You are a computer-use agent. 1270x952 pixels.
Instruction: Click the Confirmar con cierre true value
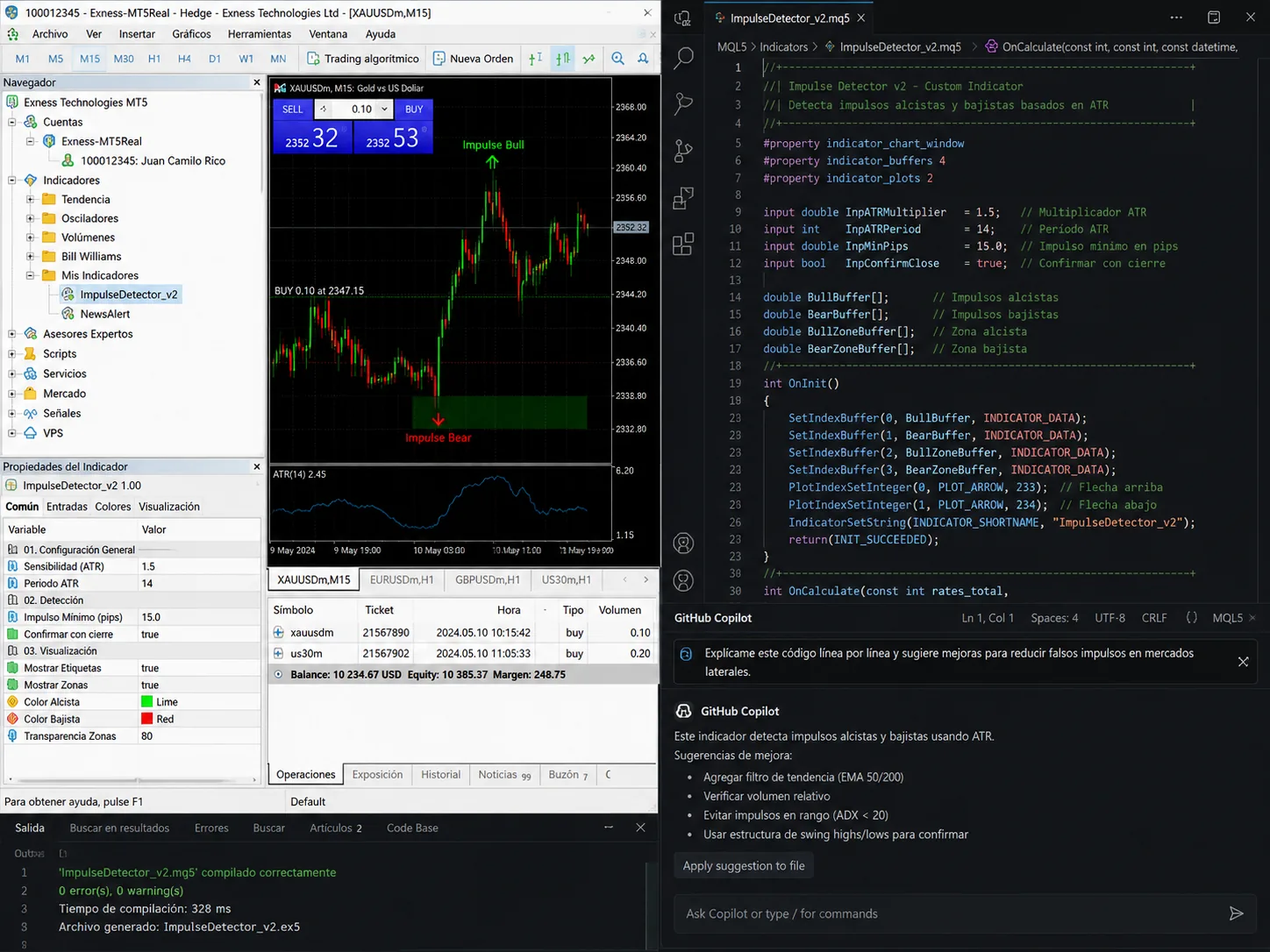pyautogui.click(x=150, y=635)
